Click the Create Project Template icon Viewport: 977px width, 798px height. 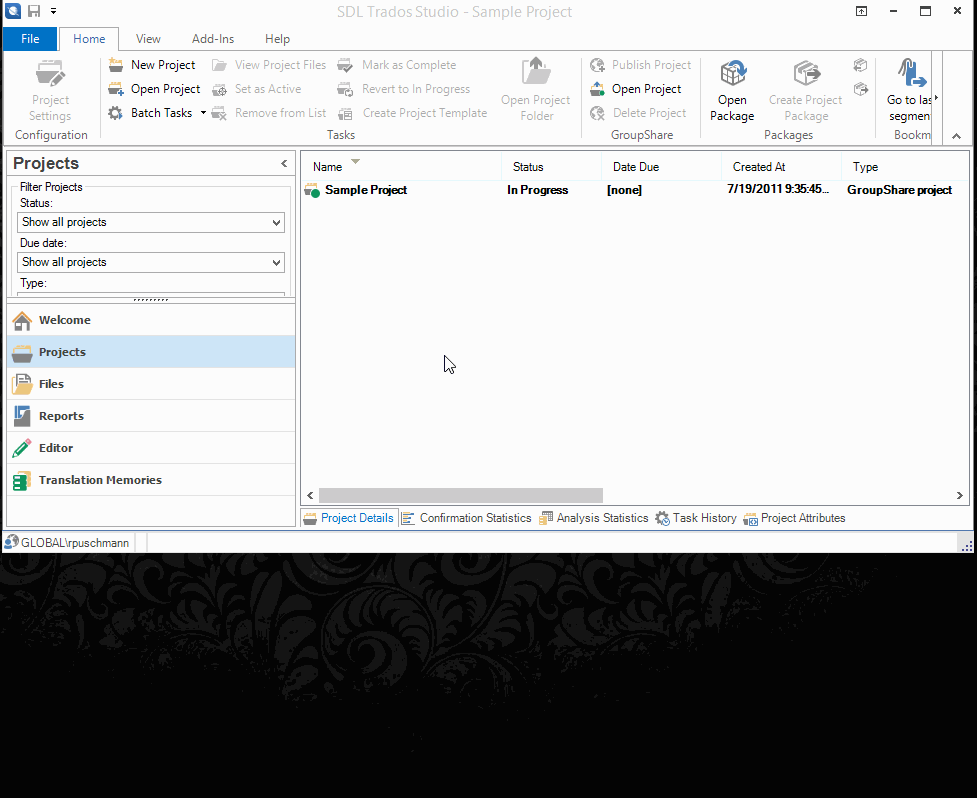coord(345,113)
